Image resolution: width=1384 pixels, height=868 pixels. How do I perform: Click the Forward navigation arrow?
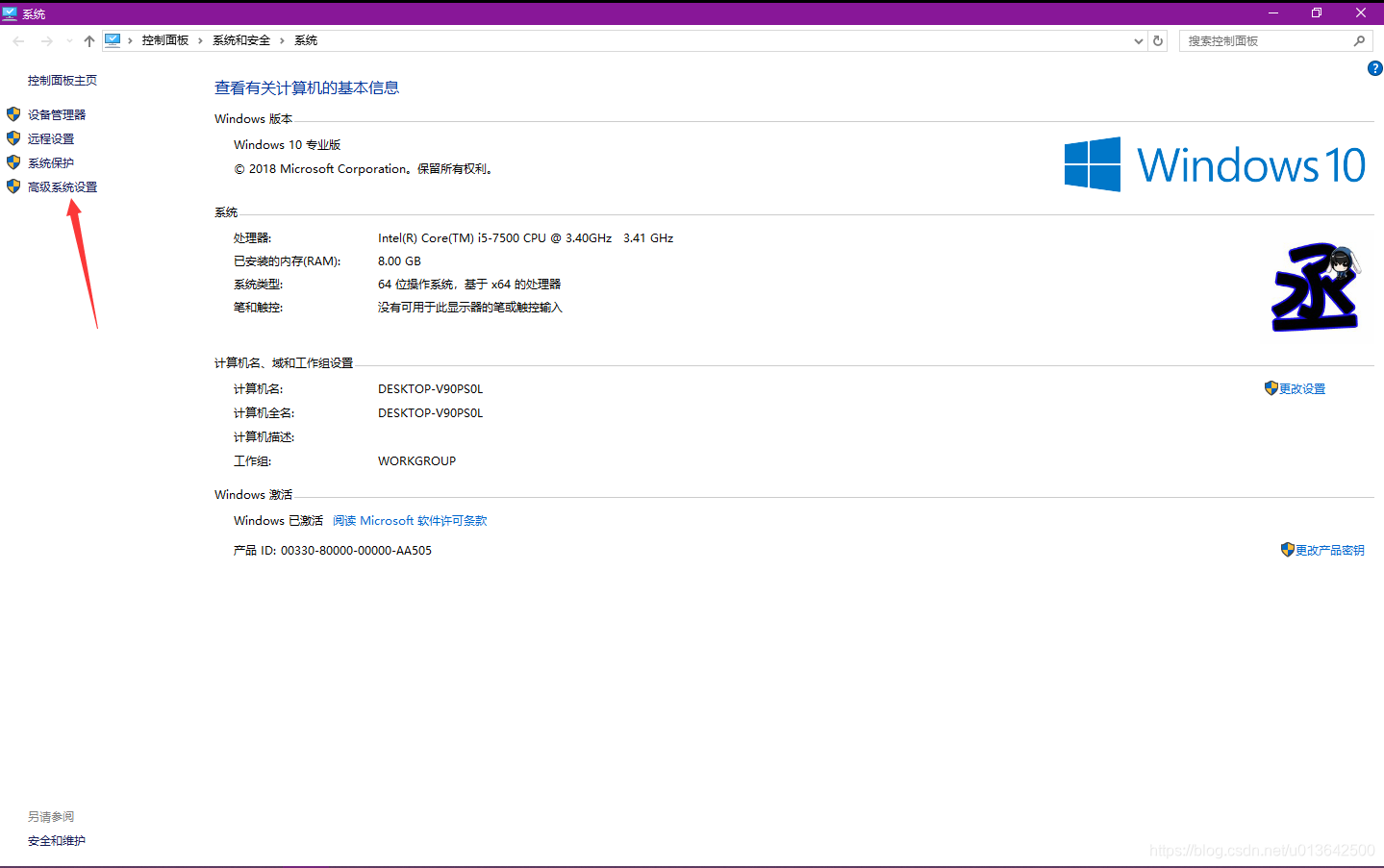coord(46,40)
